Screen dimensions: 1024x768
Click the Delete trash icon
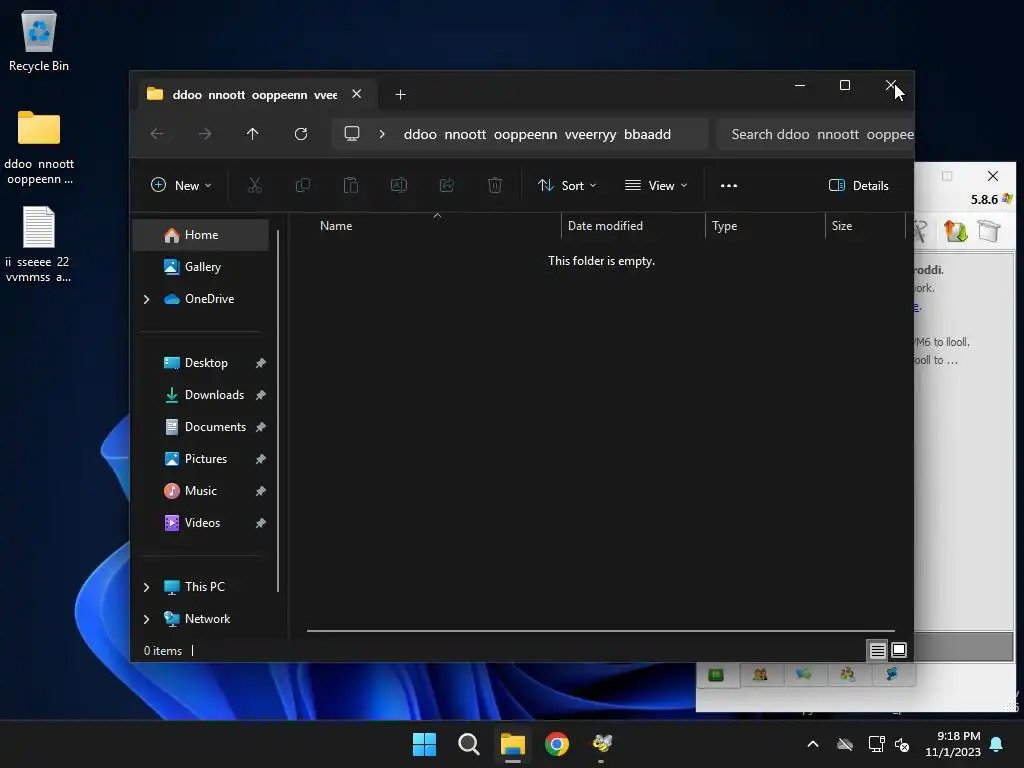495,185
